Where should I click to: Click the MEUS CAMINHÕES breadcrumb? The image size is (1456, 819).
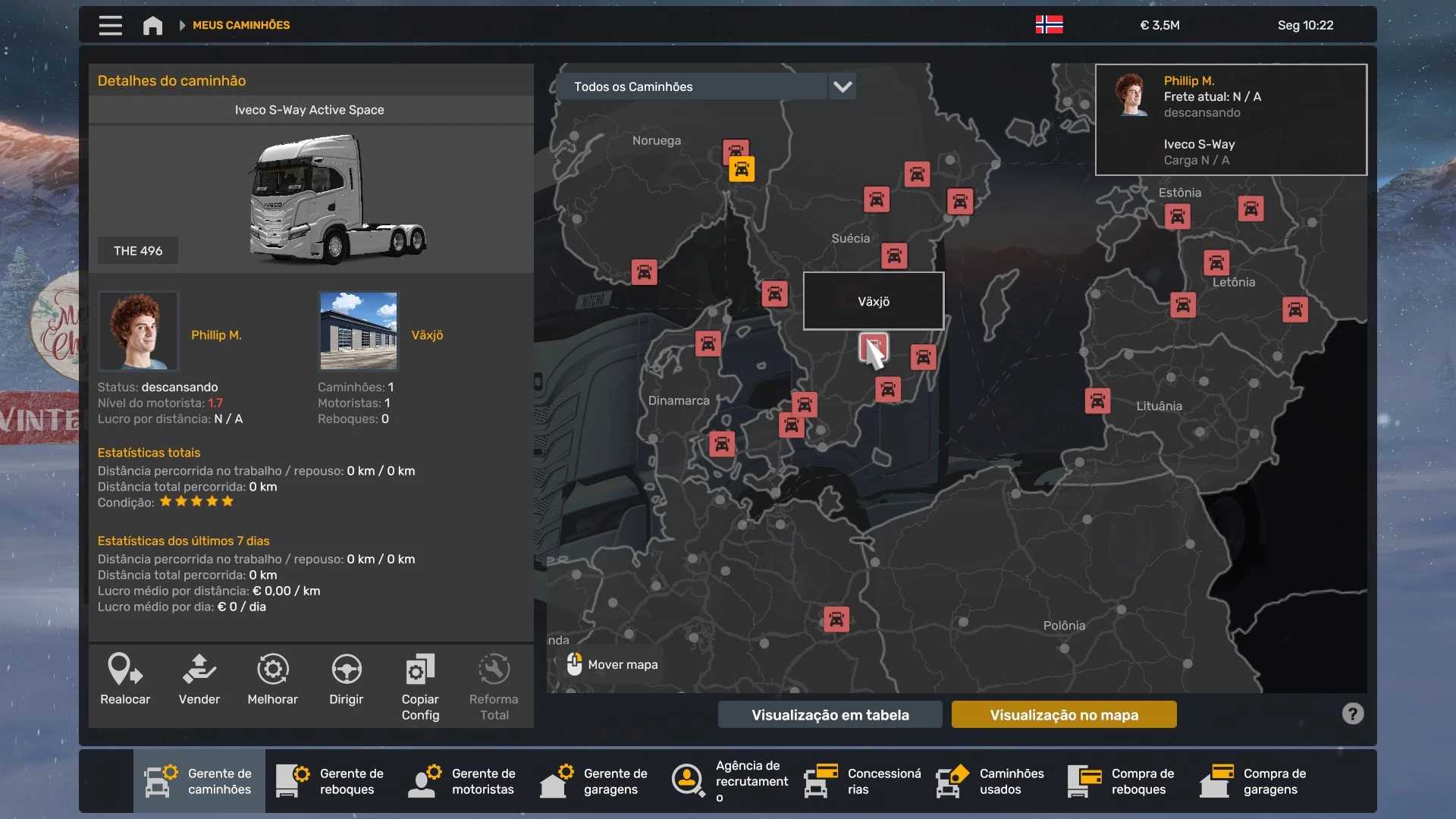click(240, 25)
